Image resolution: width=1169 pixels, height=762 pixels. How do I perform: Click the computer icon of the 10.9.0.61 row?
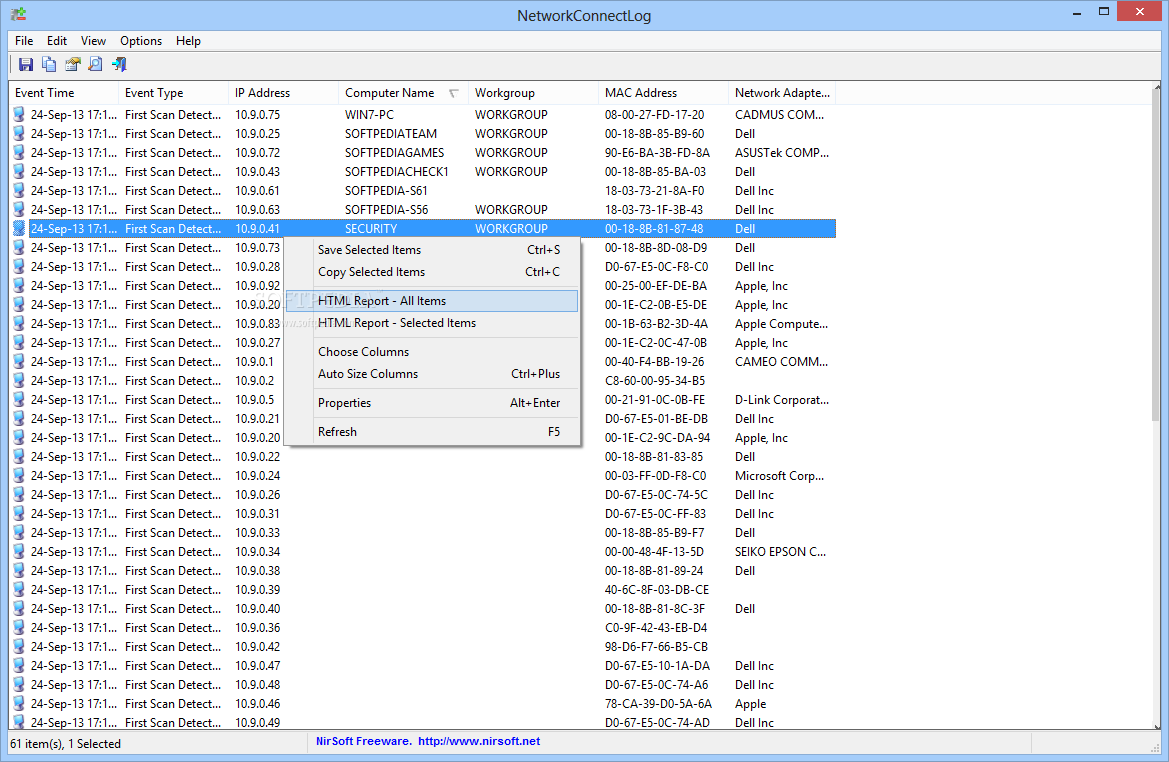19,190
